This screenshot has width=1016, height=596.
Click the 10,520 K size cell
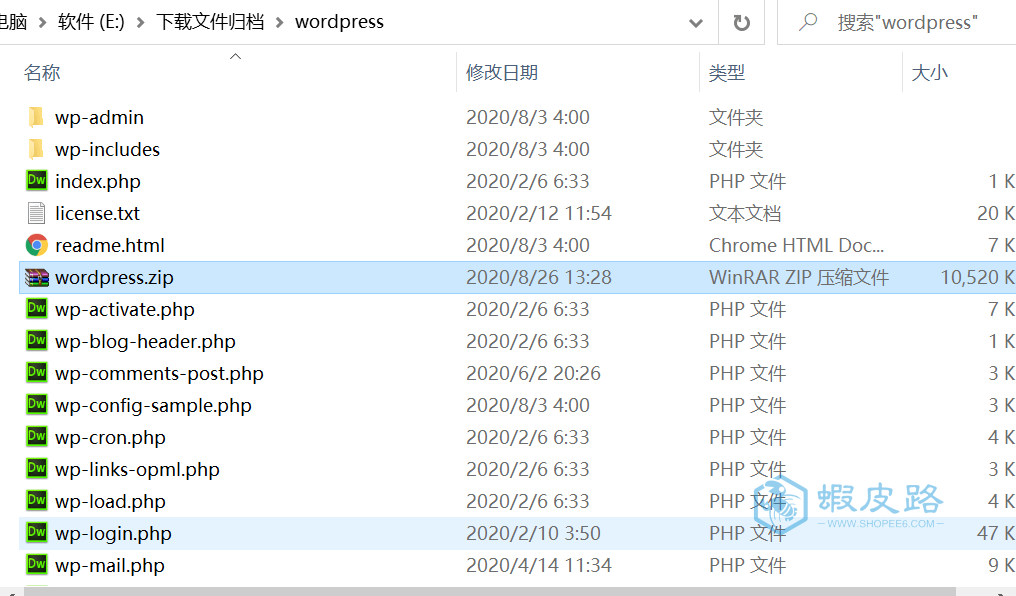coord(978,277)
